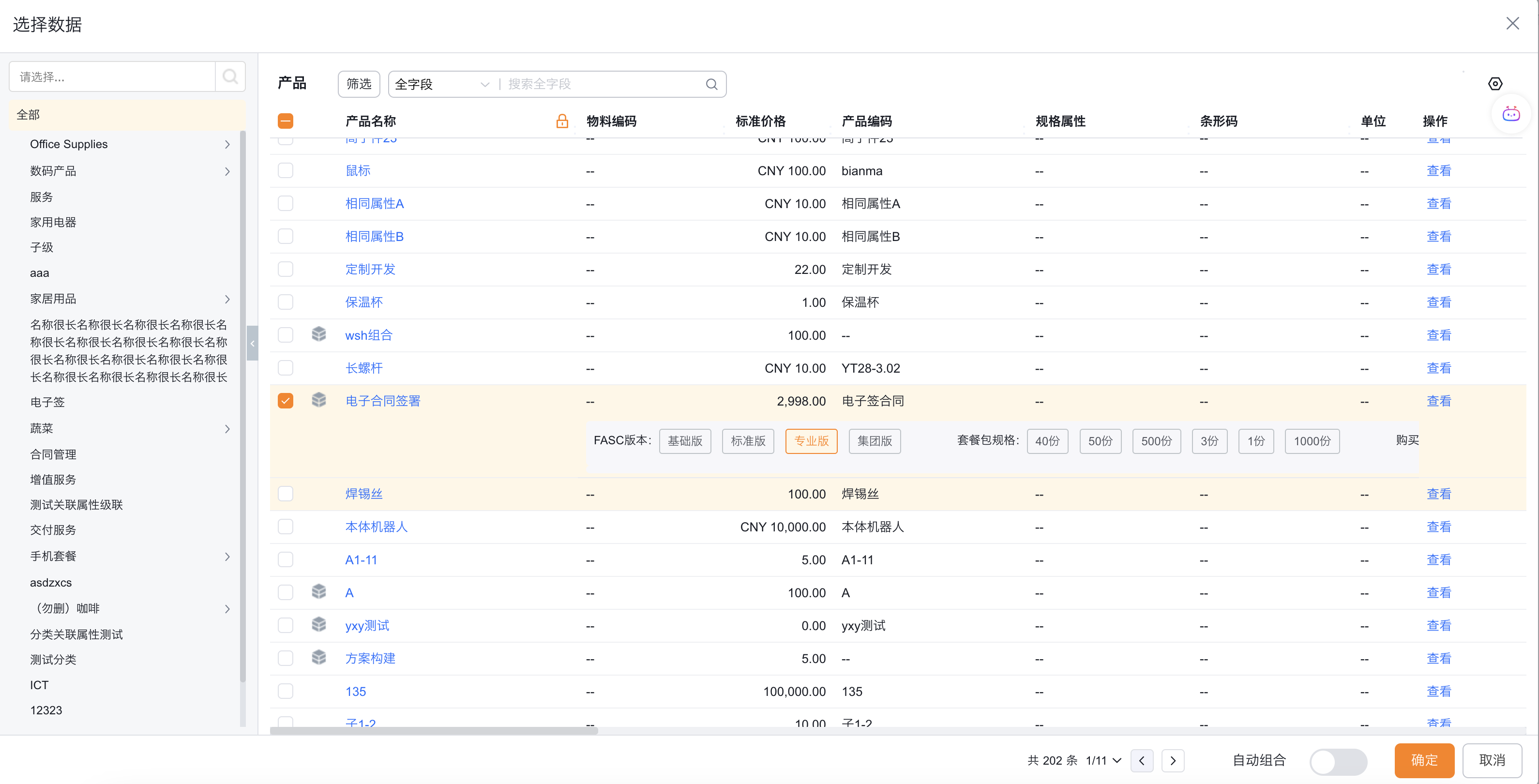Open the 本体机器人 product link

click(x=376, y=527)
